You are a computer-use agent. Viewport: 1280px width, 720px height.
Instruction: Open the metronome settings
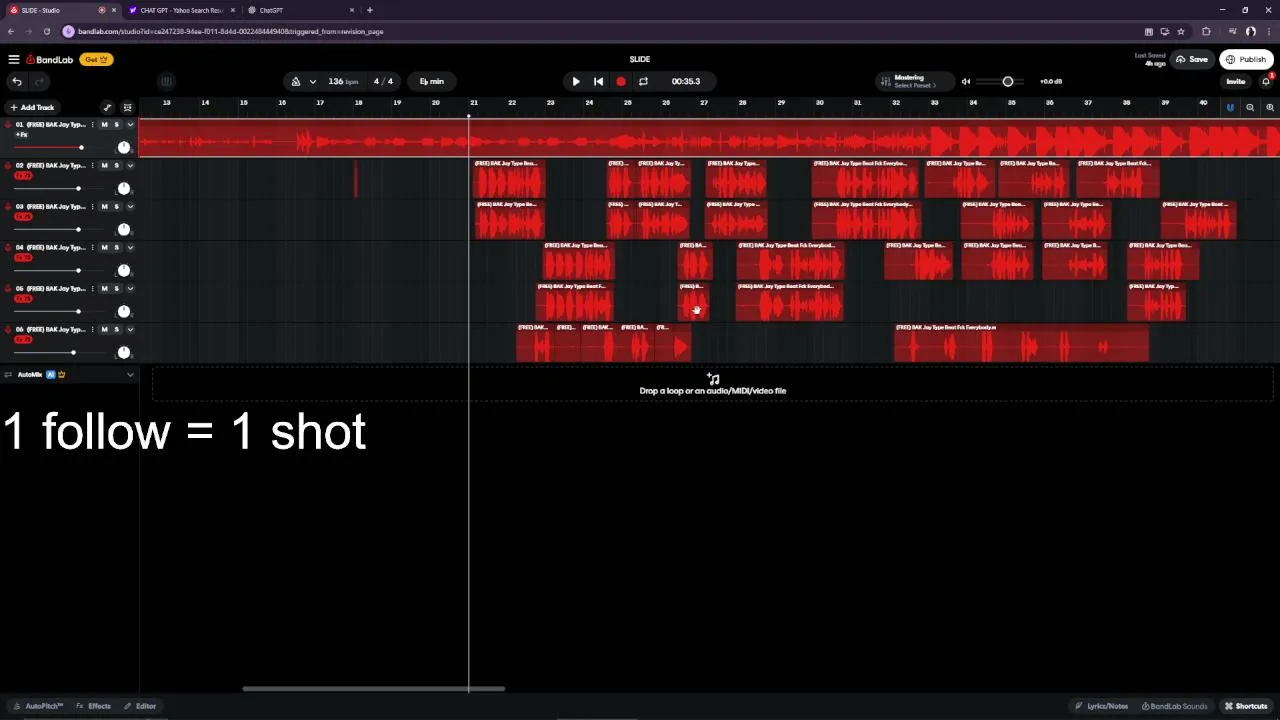pos(296,82)
